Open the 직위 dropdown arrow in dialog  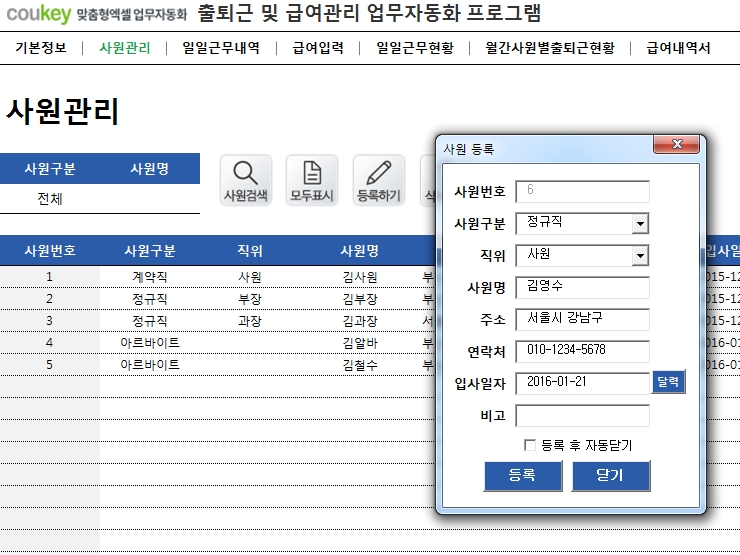640,256
